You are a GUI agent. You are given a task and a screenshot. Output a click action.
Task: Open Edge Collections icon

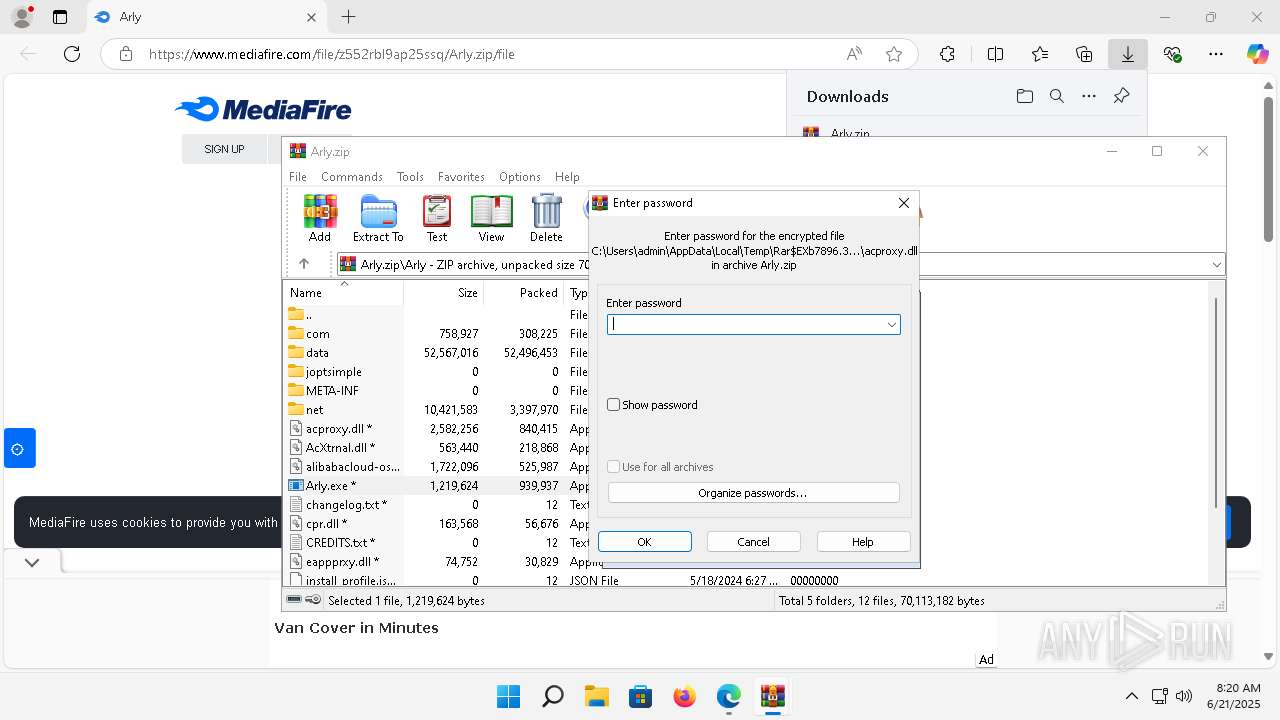click(1084, 54)
